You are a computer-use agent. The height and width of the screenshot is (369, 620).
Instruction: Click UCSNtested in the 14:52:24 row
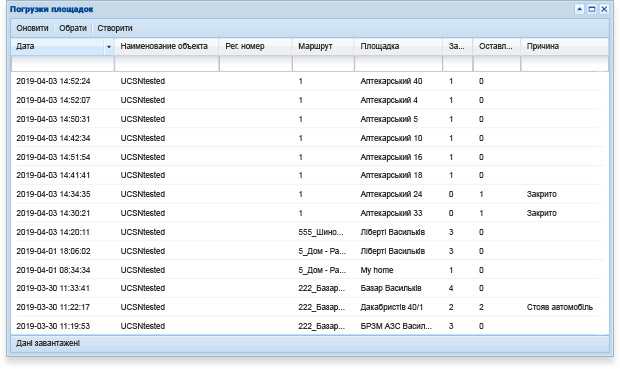tap(143, 81)
